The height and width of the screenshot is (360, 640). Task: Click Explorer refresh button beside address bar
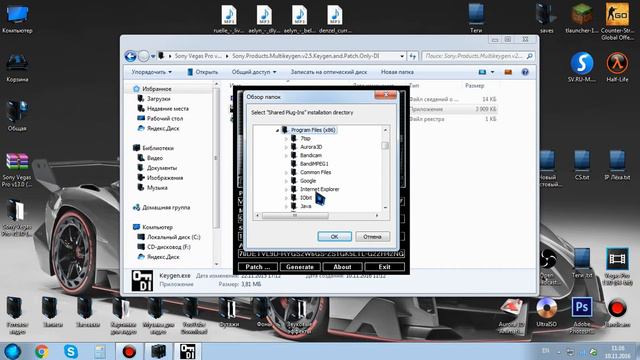pos(413,56)
